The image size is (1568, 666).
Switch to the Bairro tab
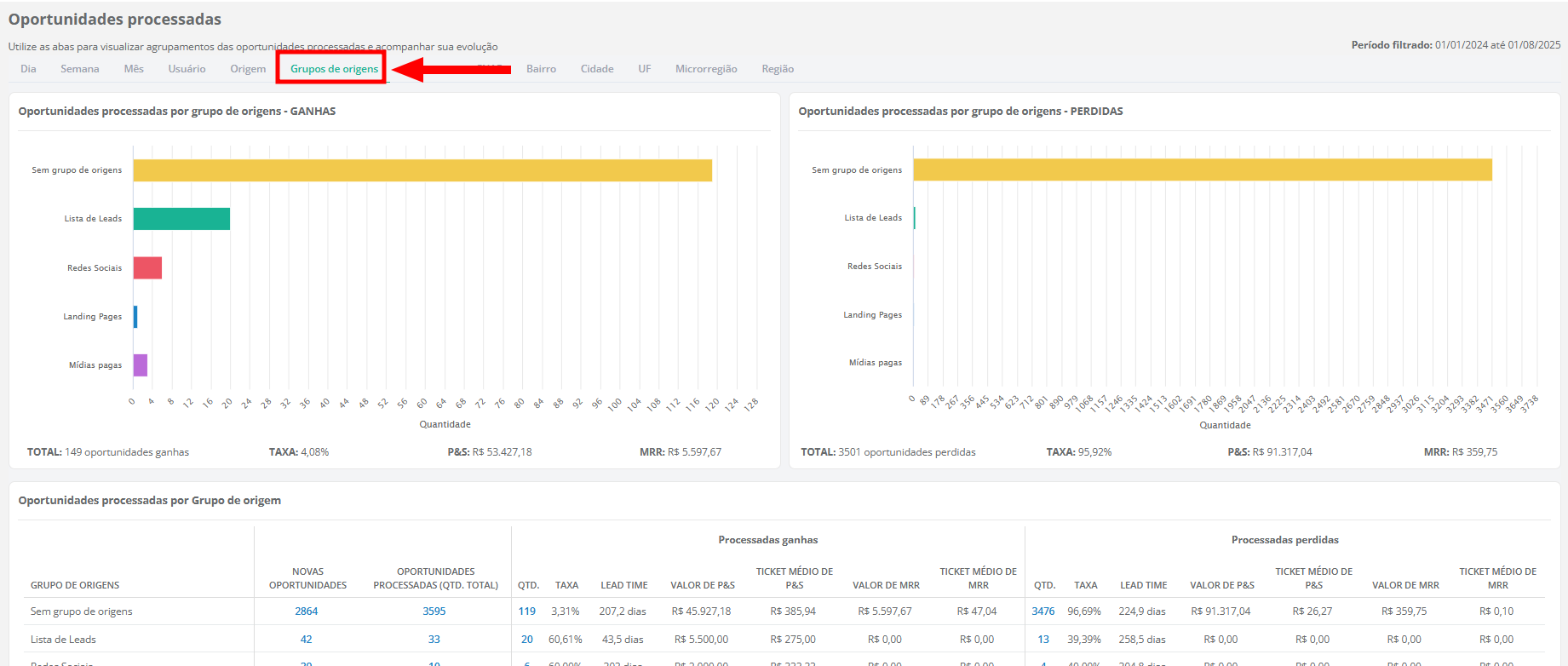click(x=541, y=69)
